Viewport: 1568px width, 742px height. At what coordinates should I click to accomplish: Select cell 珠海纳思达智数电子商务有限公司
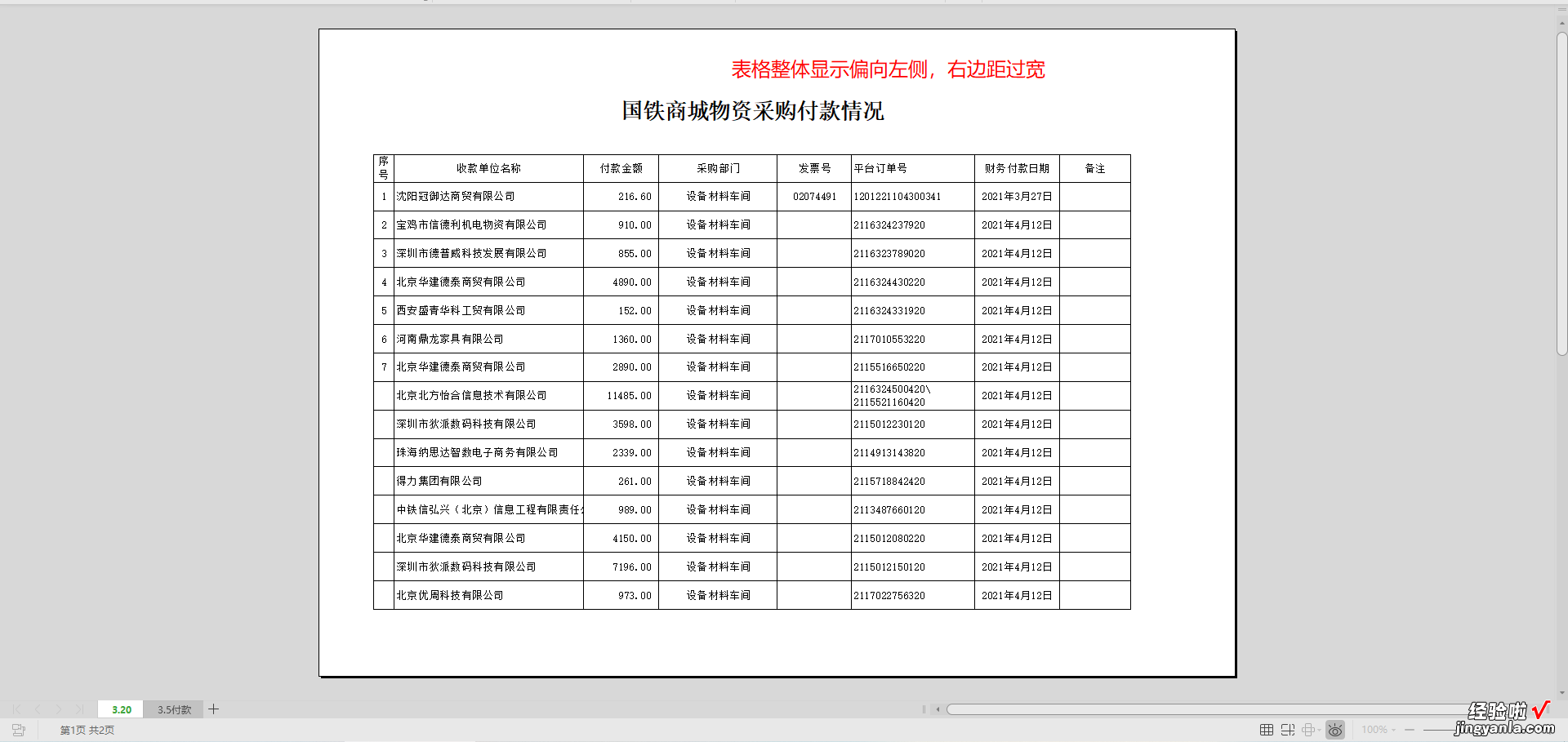coord(488,453)
